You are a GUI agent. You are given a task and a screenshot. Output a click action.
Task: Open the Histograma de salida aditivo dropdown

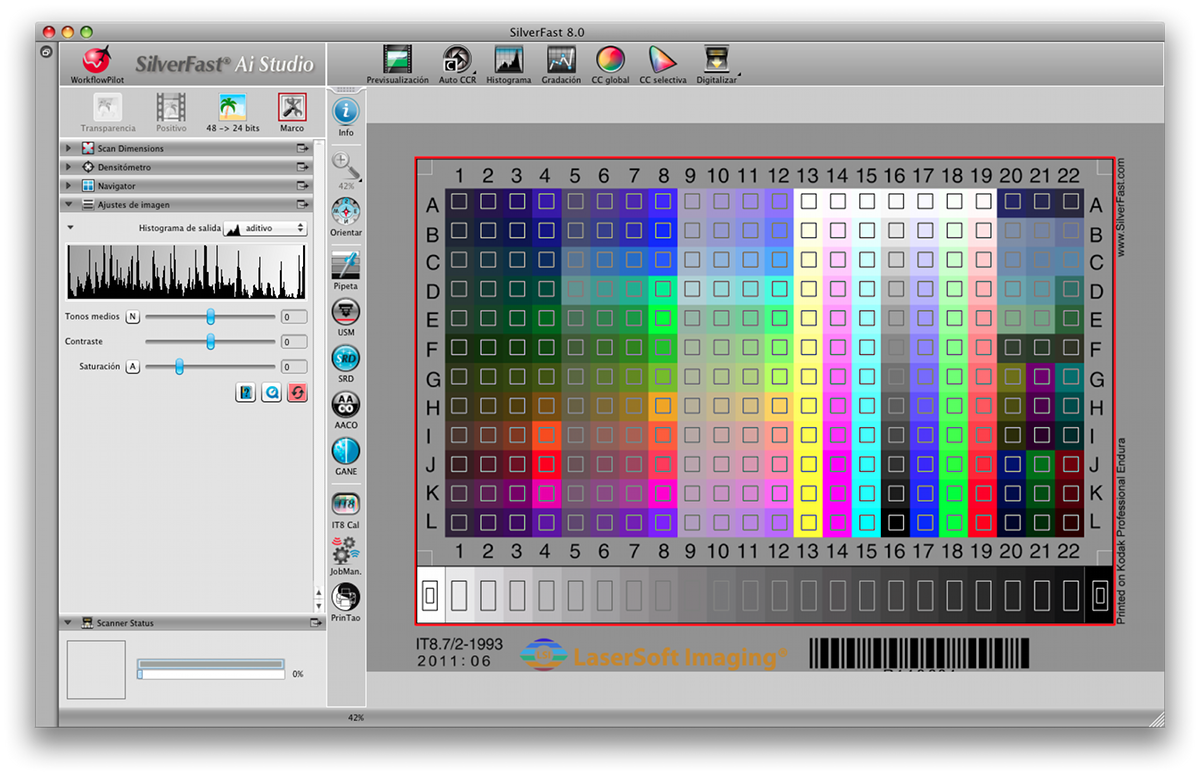(265, 228)
